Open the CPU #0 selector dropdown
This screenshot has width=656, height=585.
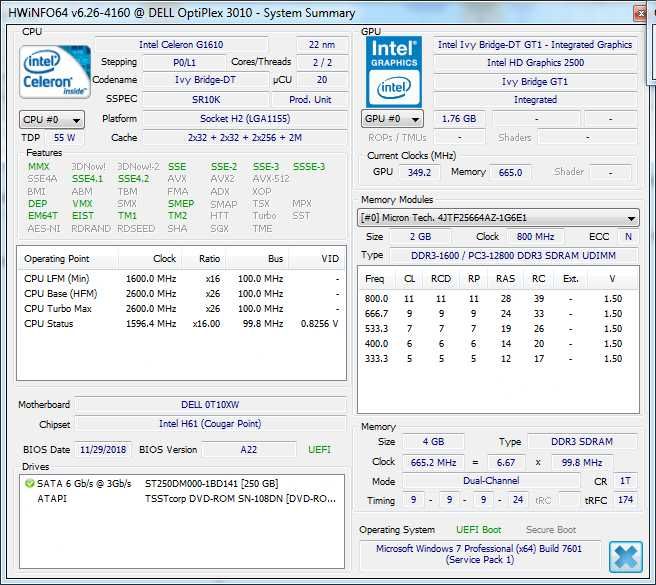point(52,120)
